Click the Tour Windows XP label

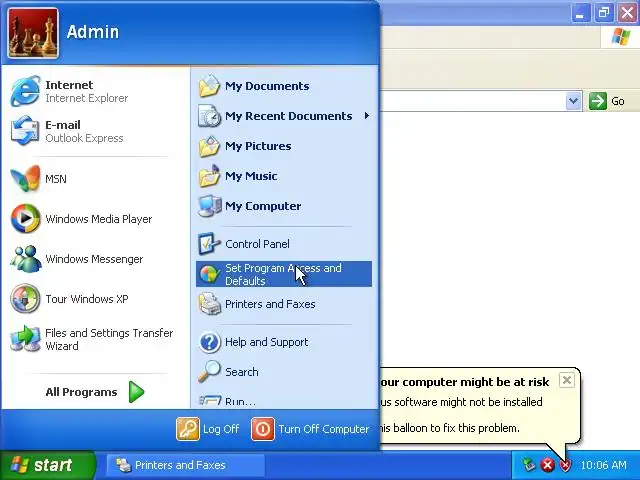[87, 299]
